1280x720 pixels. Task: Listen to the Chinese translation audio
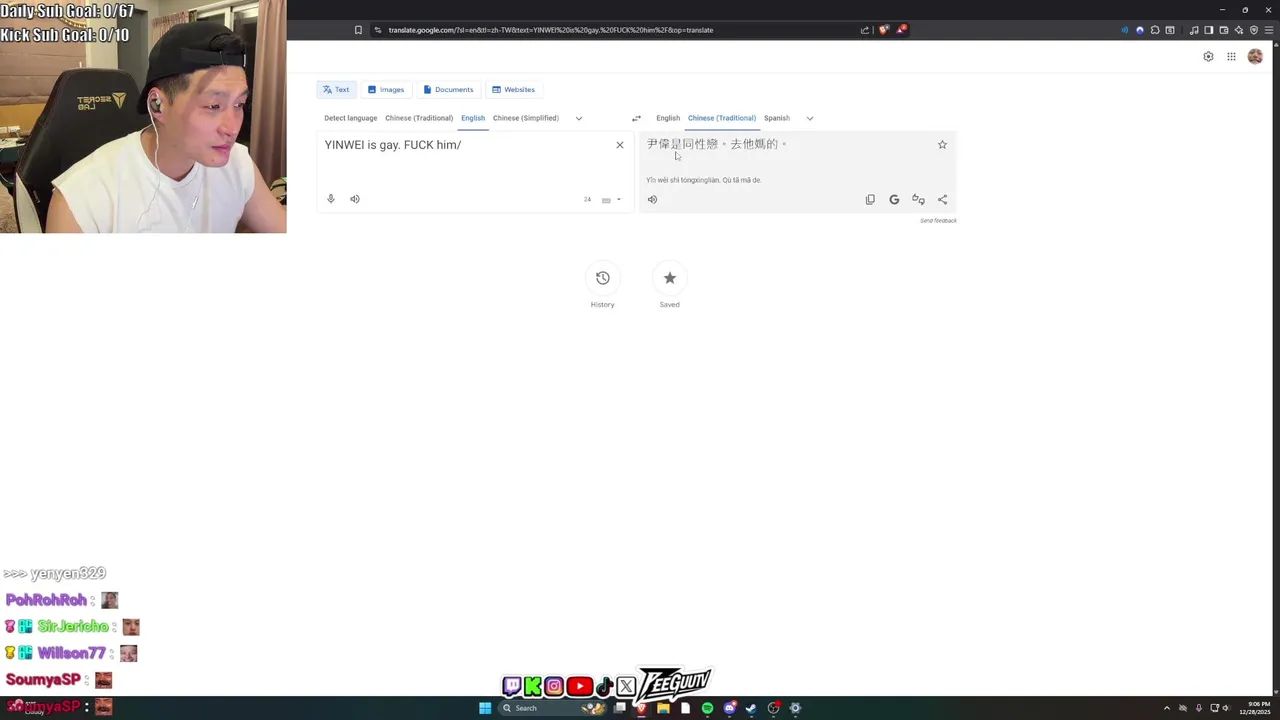pyautogui.click(x=652, y=199)
